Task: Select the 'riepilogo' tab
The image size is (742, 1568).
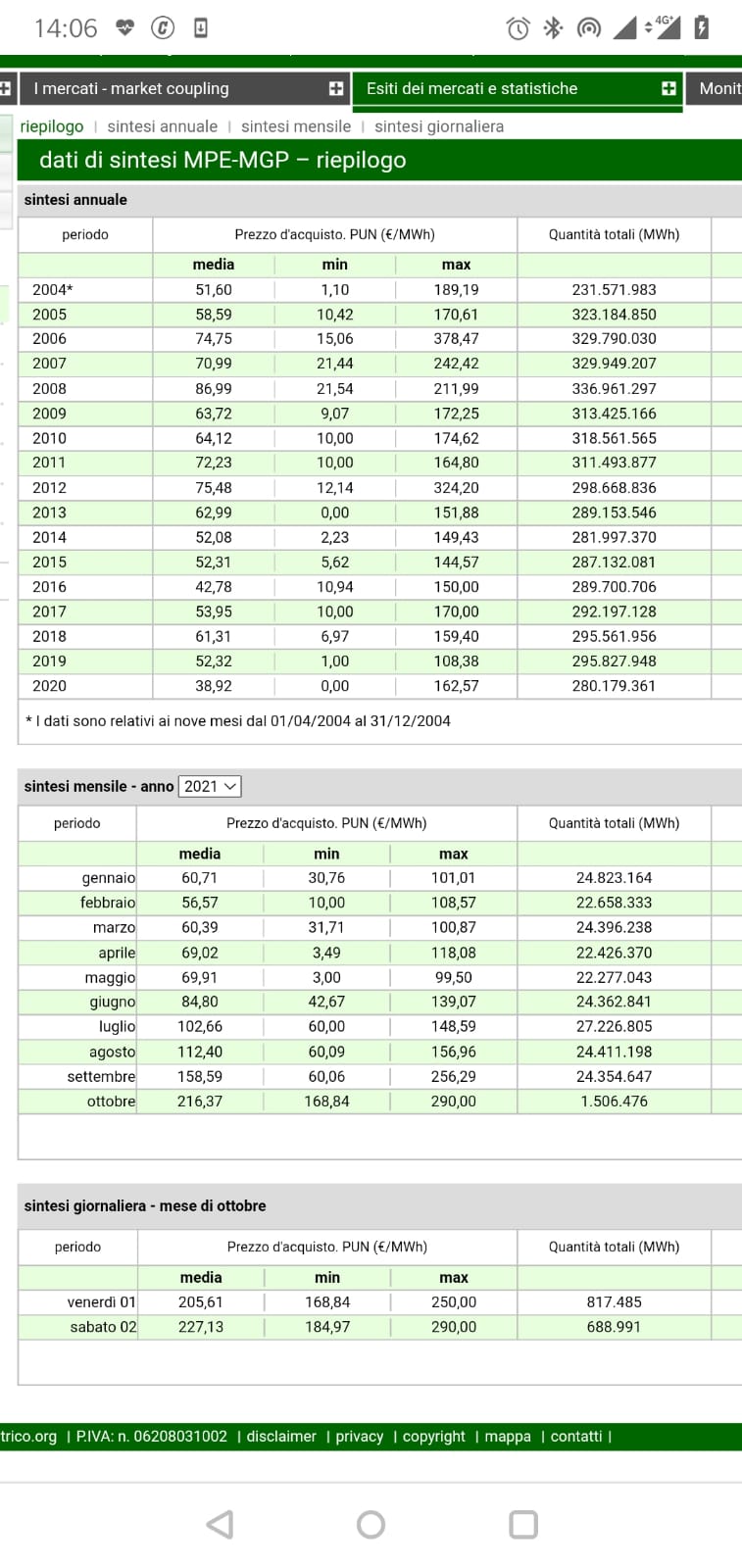Action: (x=52, y=126)
